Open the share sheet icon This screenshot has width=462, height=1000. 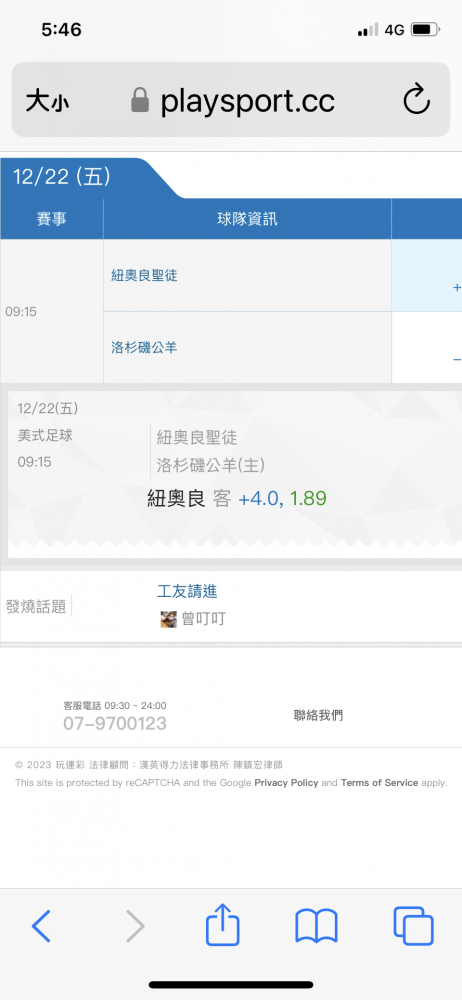coord(223,924)
